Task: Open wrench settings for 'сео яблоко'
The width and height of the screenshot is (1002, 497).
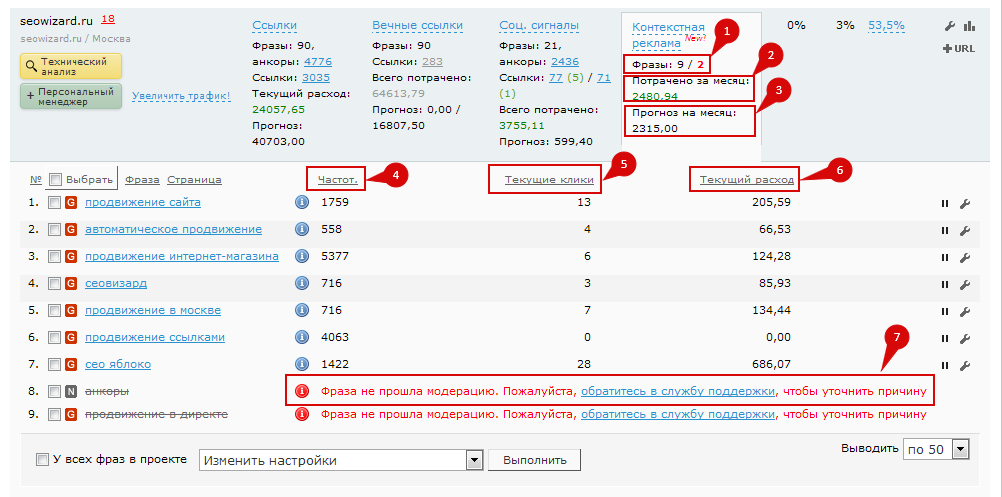Action: tap(965, 365)
